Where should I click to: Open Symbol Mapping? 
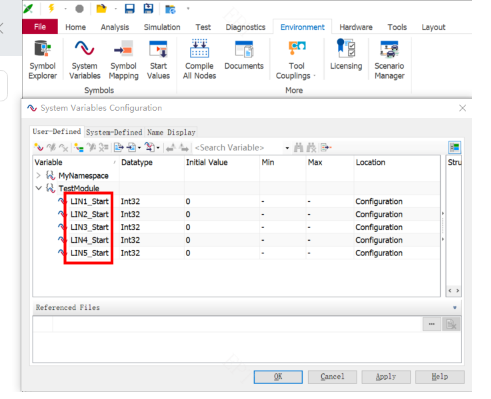coord(123,60)
